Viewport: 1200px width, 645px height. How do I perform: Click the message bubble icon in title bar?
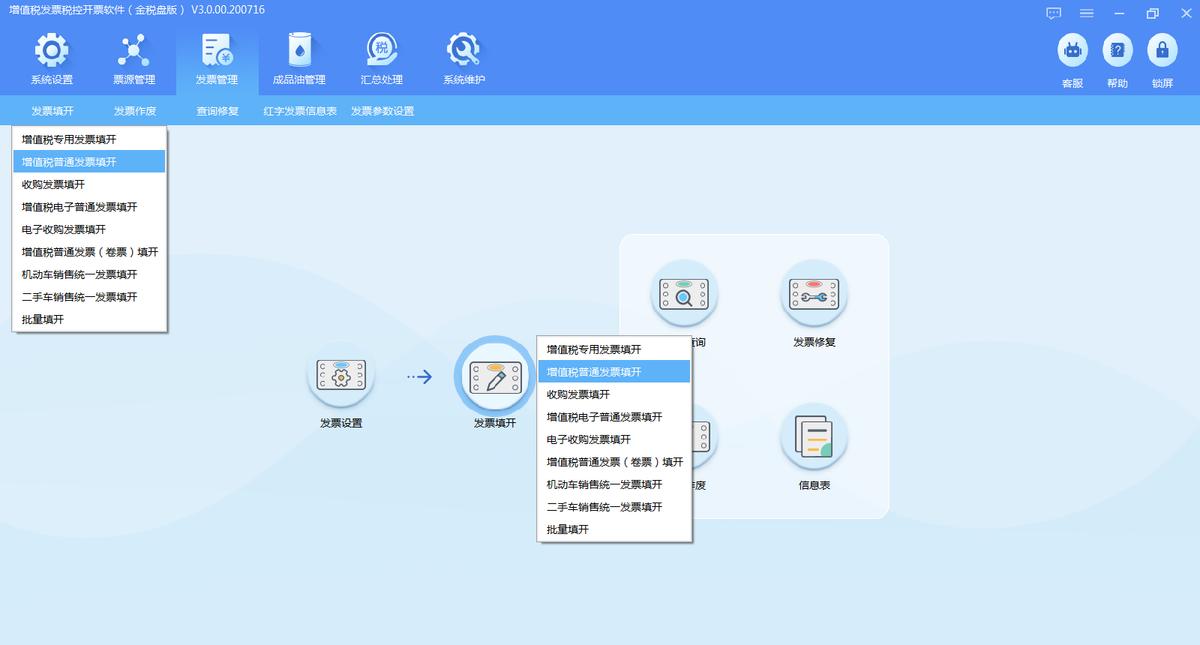tap(1052, 13)
